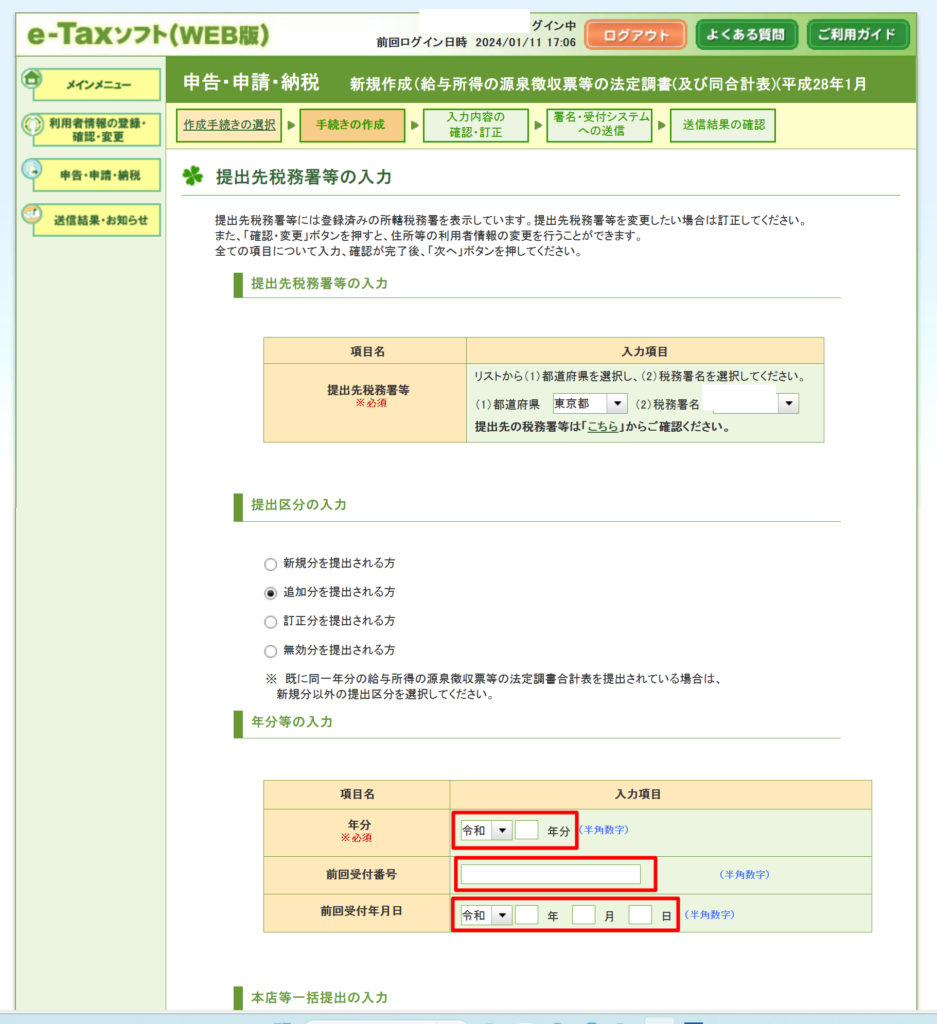This screenshot has height=1024, width=937.
Task: Open the era dropdown for 前回受付年月日
Action: click(485, 915)
